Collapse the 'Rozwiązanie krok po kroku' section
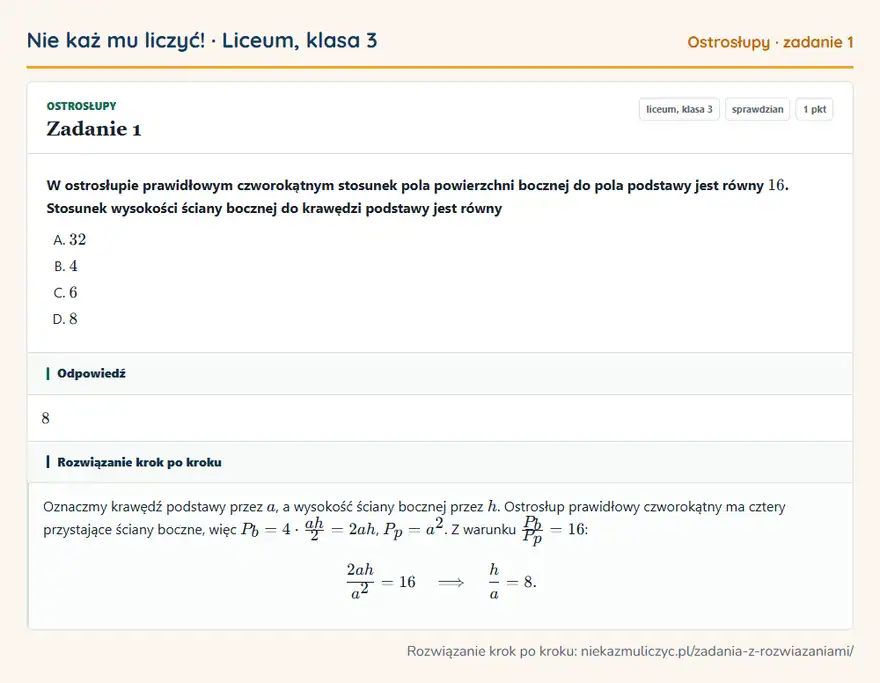Viewport: 880px width, 683px height. [440, 462]
